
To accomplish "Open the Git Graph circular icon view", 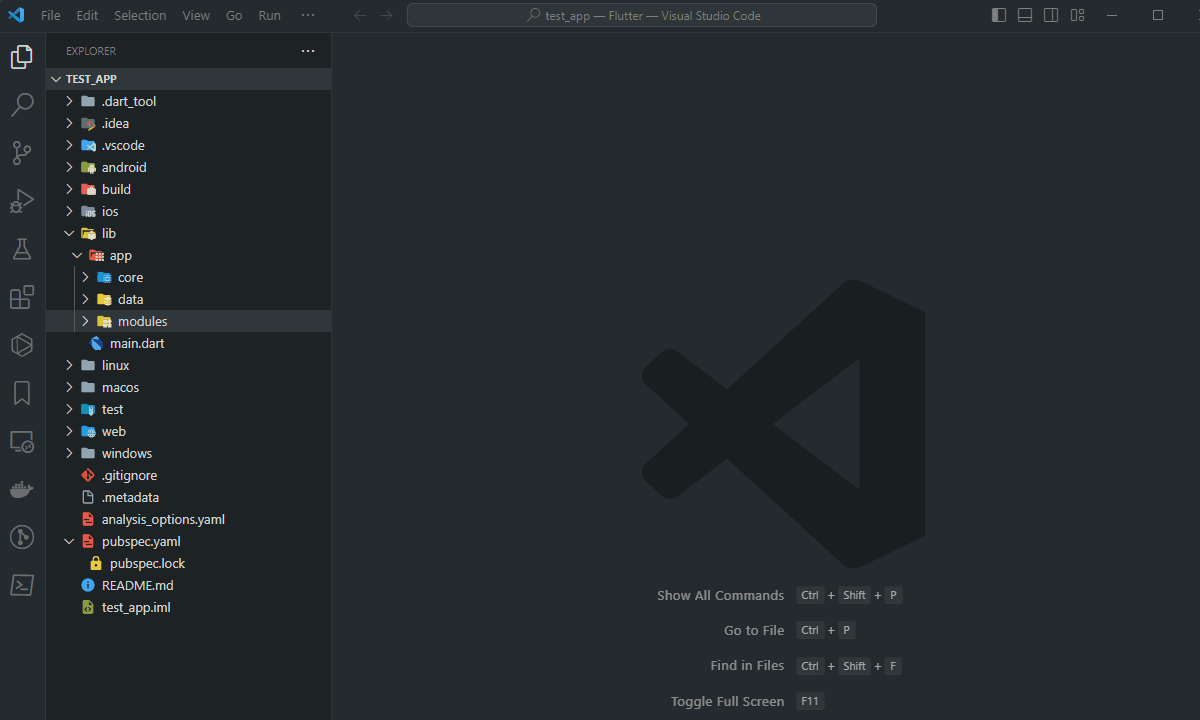I will click(22, 537).
